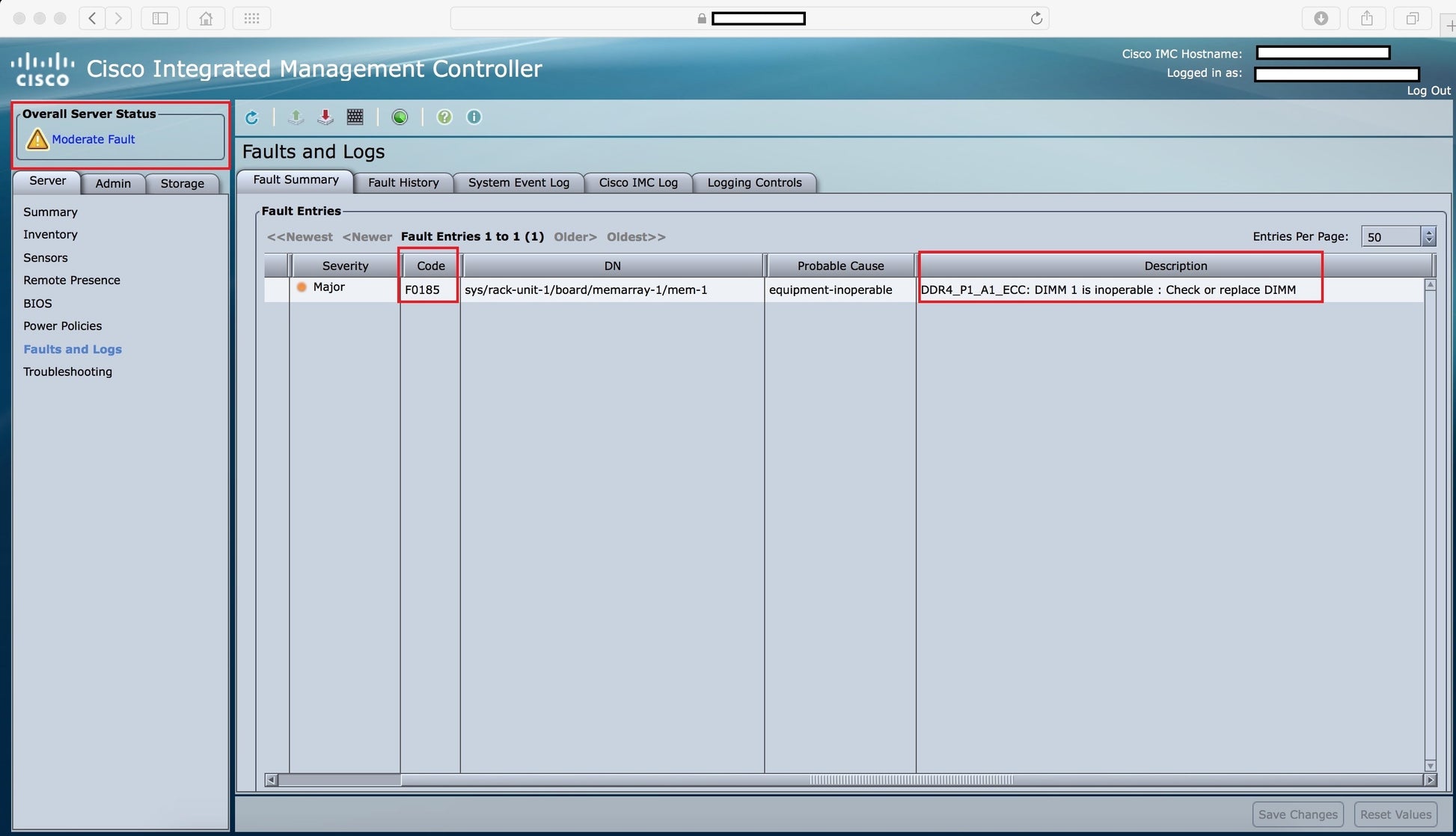Select the Admin tab in the left panel

point(113,183)
